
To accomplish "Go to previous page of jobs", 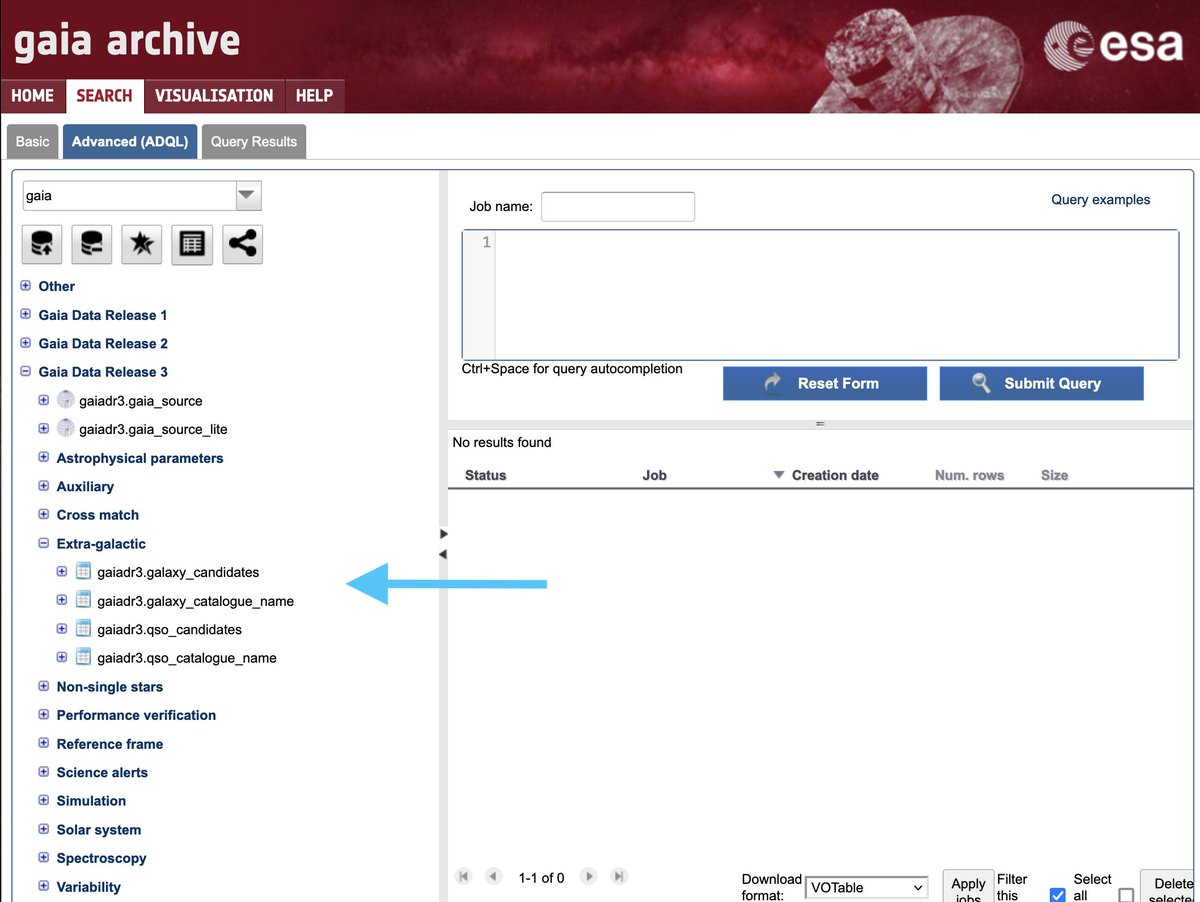I will (493, 876).
